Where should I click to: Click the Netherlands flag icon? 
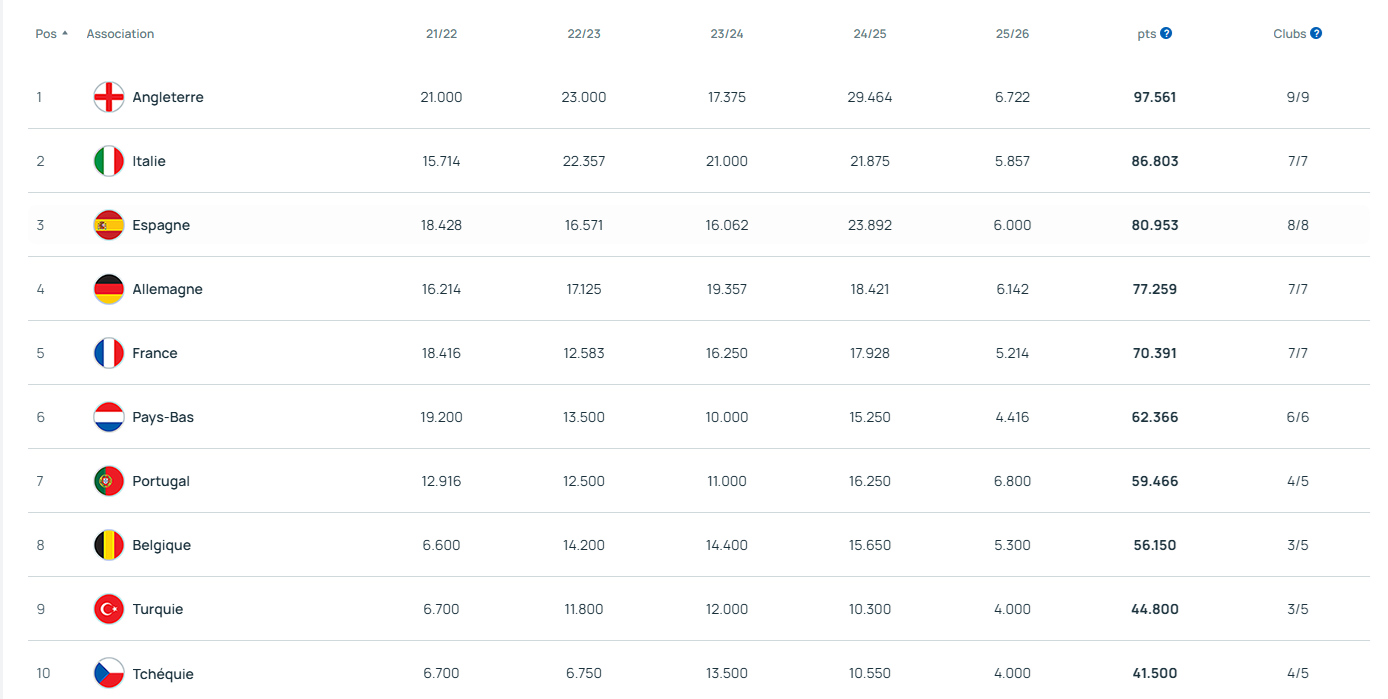coord(109,417)
